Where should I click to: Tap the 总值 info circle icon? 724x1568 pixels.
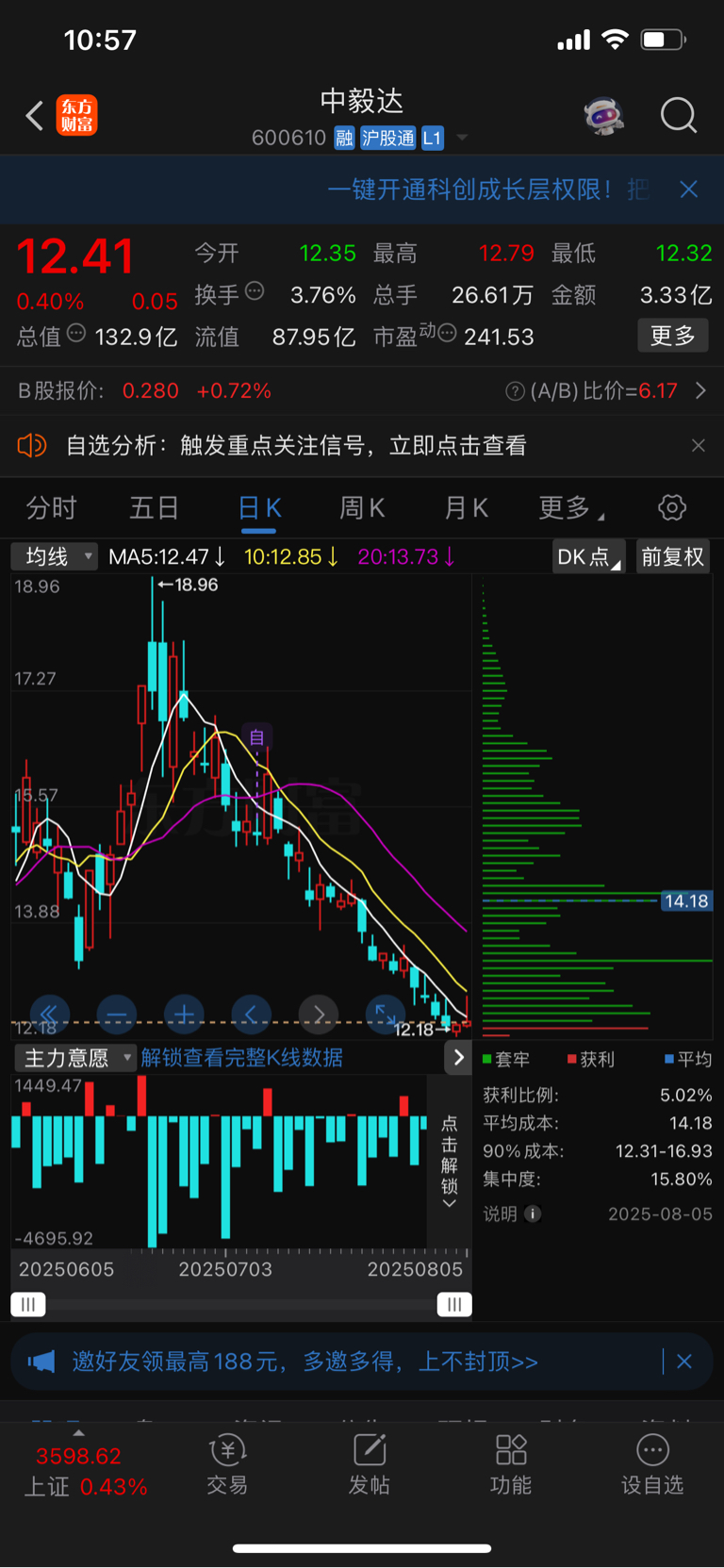click(x=76, y=333)
